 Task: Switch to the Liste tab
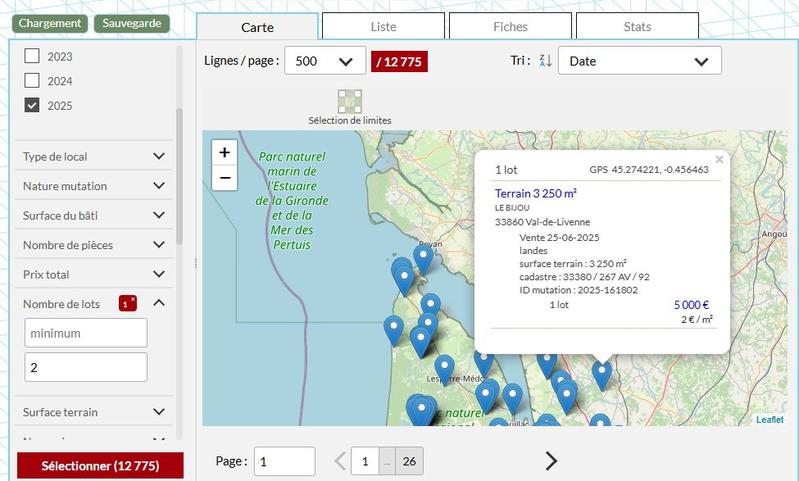click(383, 27)
